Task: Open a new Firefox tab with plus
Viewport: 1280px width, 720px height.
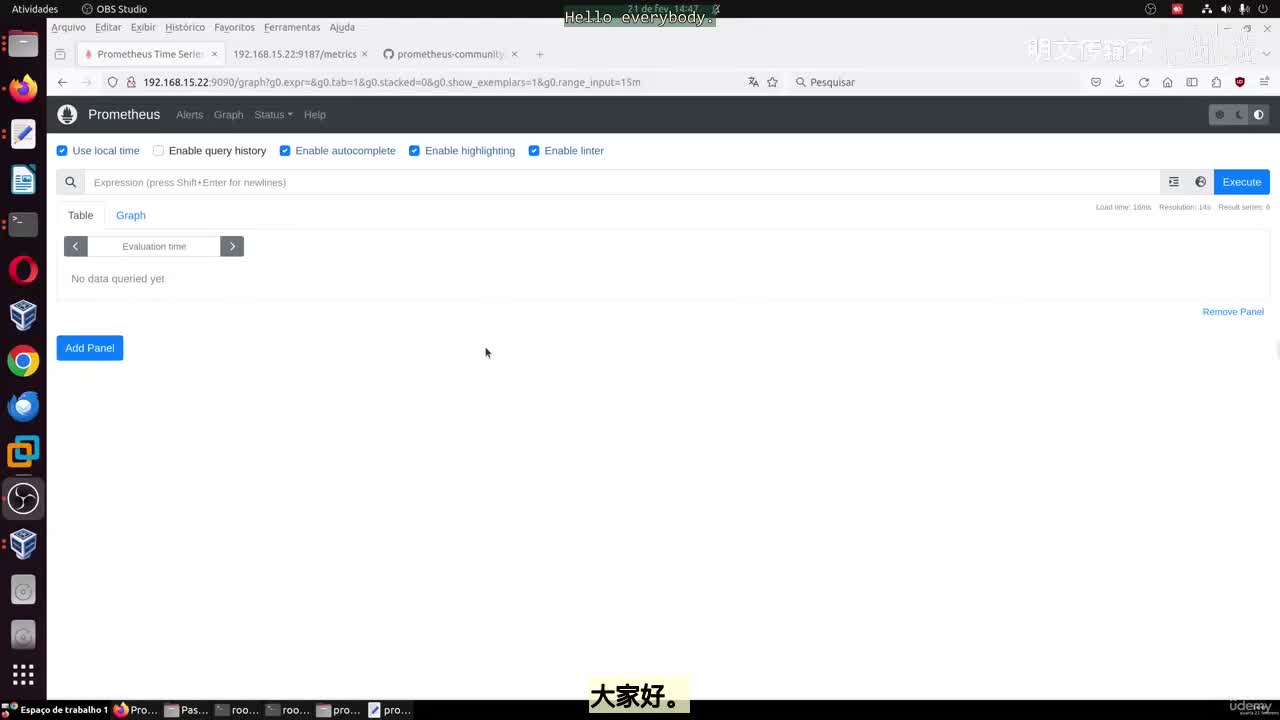Action: pos(539,54)
